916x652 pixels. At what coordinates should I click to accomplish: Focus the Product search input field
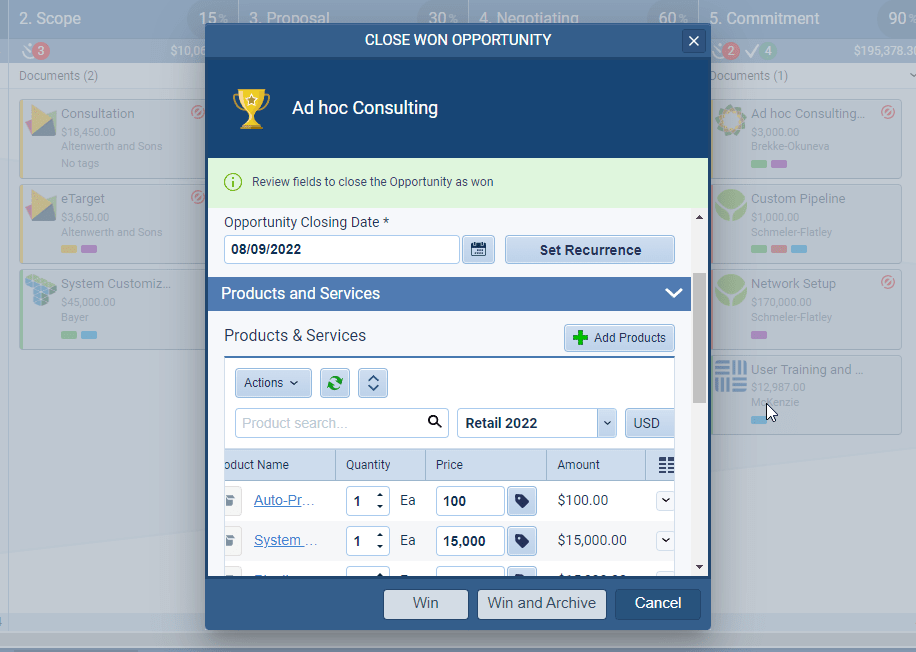point(330,423)
